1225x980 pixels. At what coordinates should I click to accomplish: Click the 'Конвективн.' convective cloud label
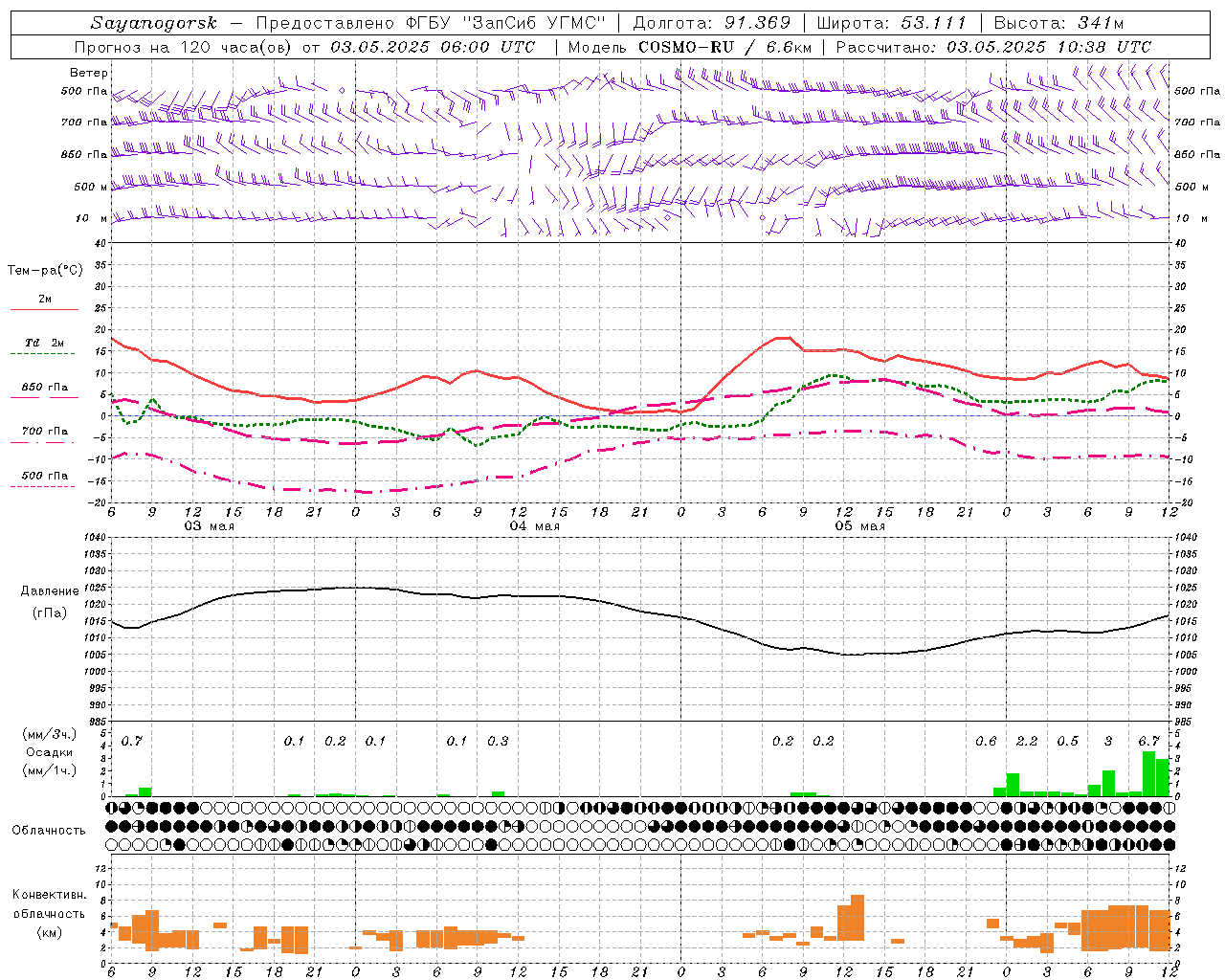coord(49,895)
